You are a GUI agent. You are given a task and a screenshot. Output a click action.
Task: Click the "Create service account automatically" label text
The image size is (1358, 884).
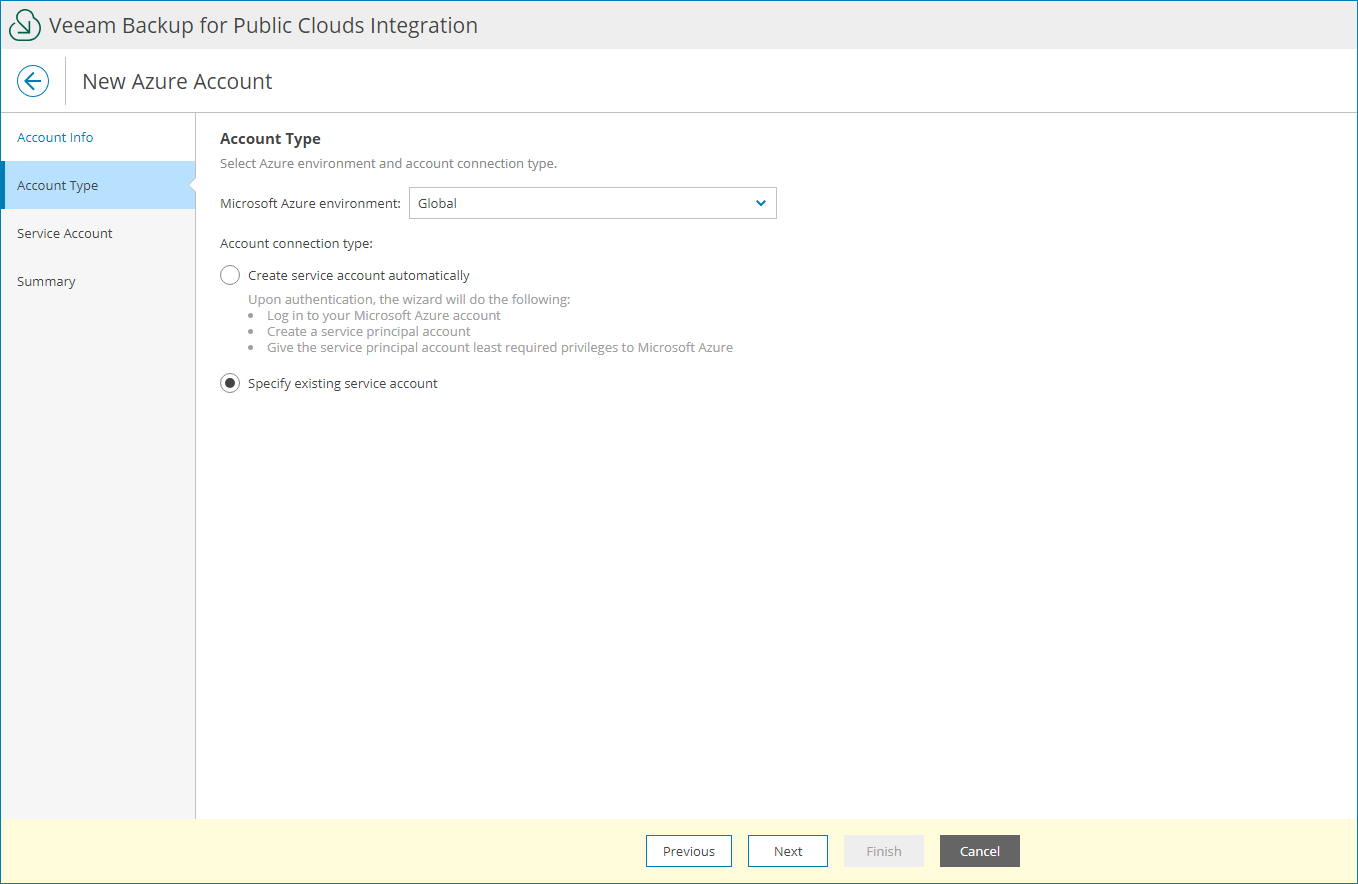tap(359, 275)
